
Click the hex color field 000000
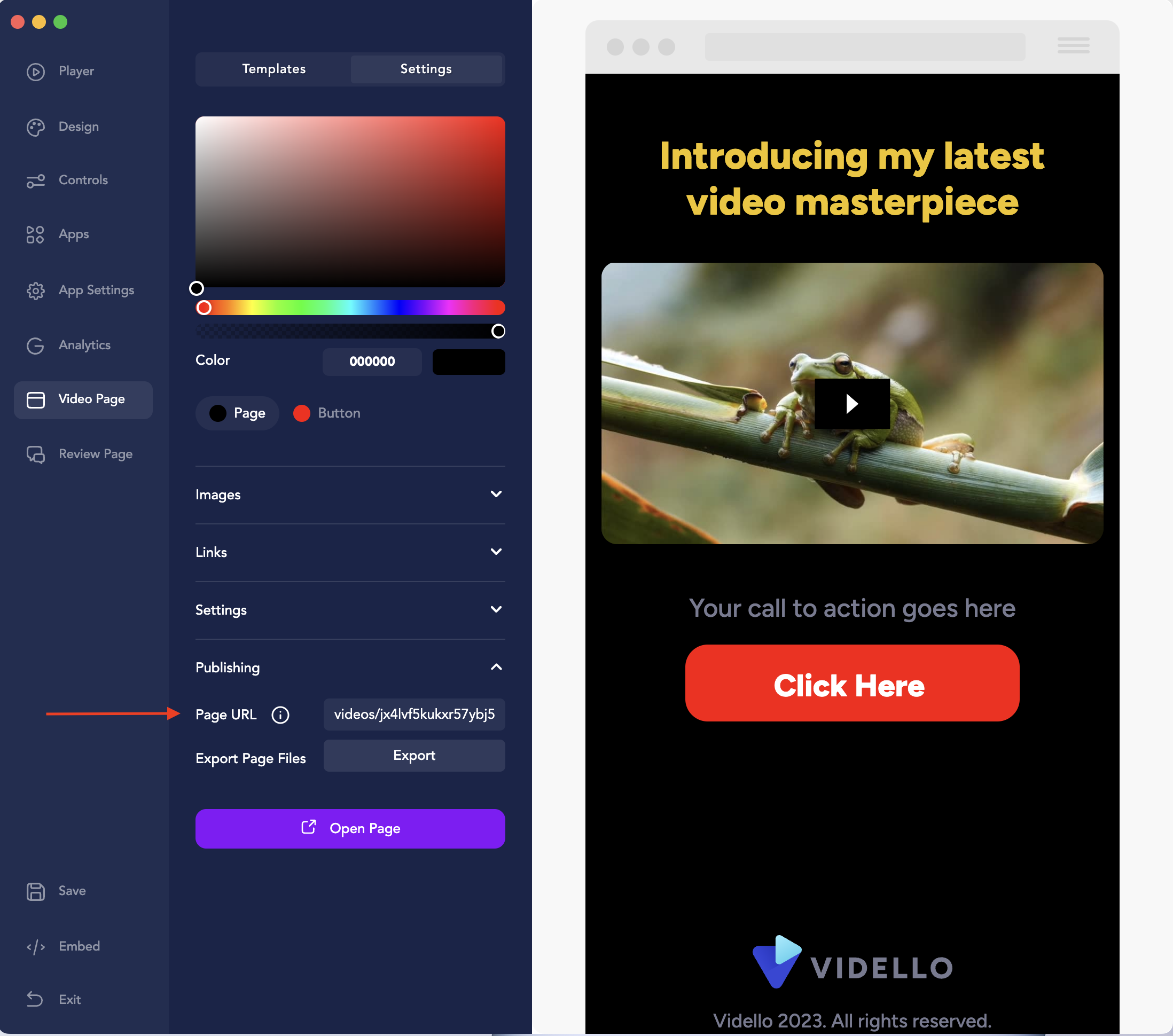pos(372,362)
